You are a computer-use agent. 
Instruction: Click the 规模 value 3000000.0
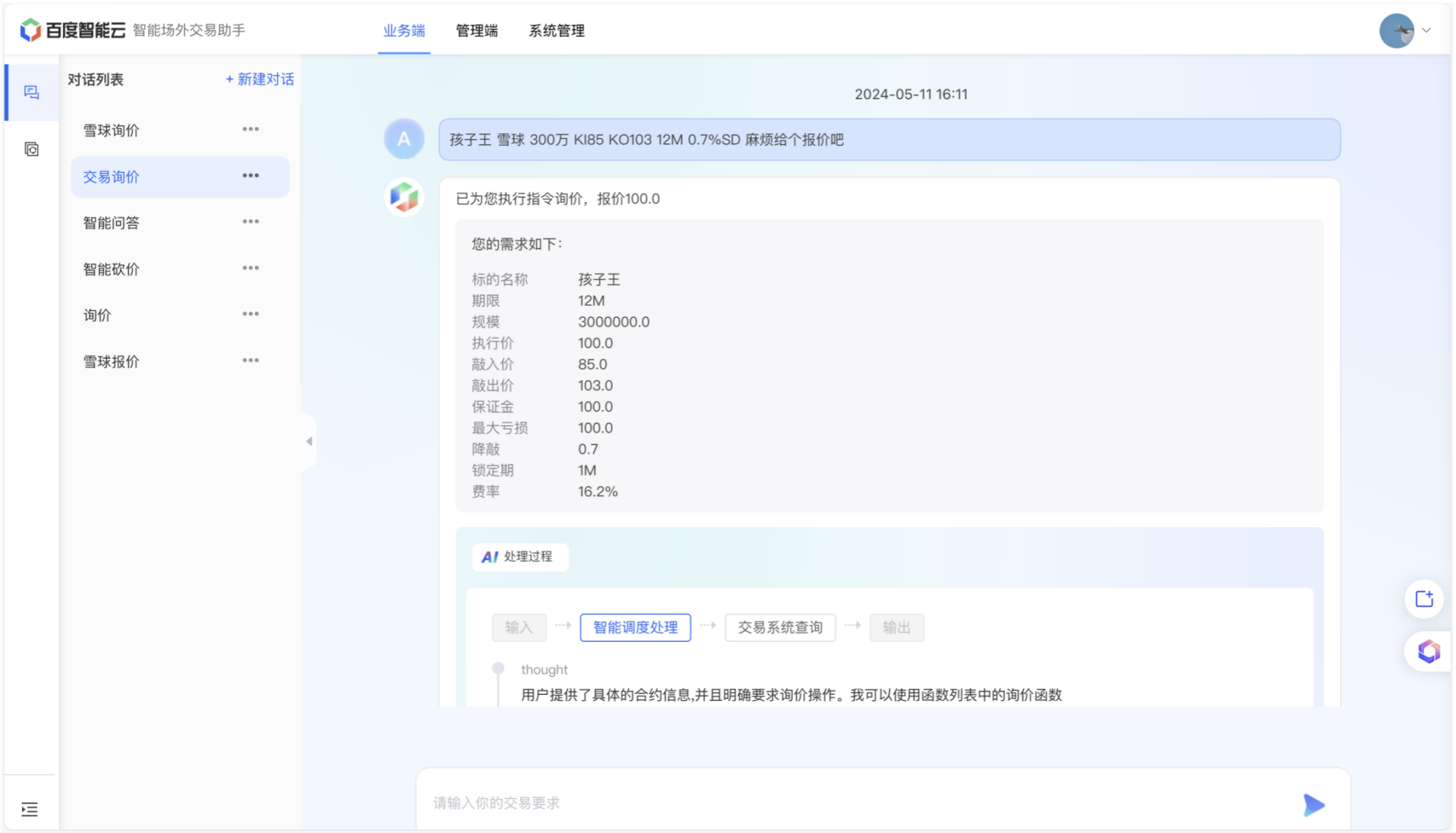(x=613, y=322)
